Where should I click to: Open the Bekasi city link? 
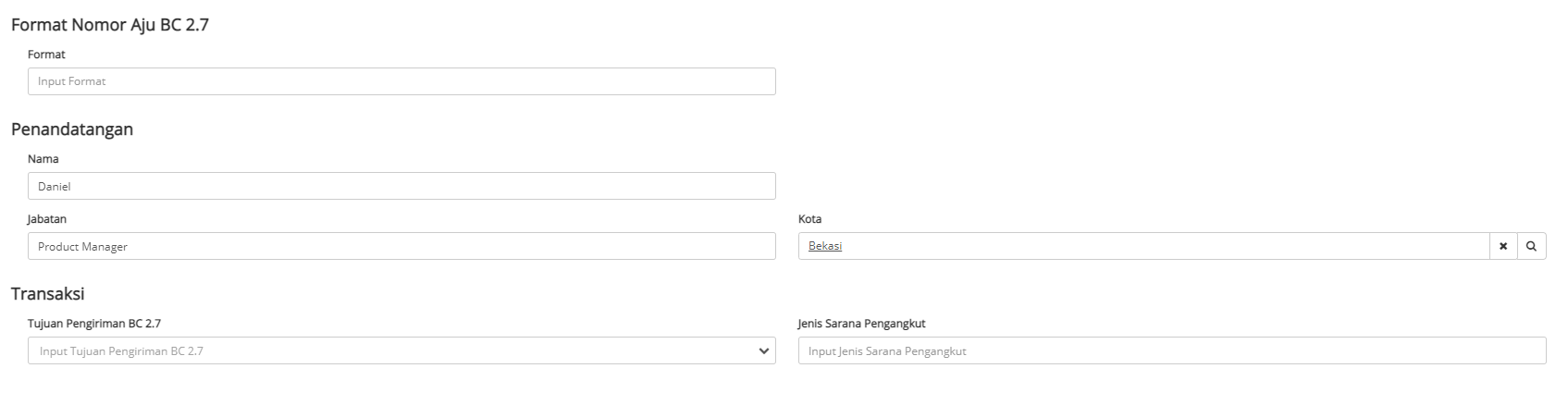click(x=824, y=246)
